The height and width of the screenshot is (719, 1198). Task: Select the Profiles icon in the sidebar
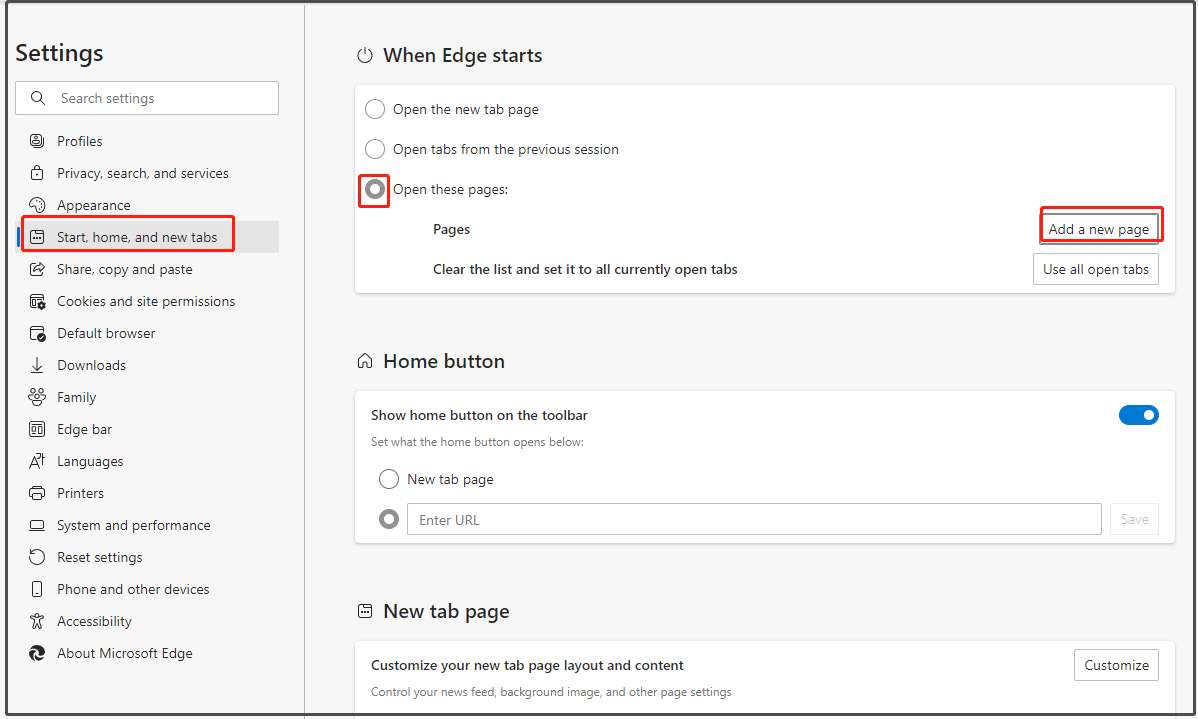click(x=37, y=141)
